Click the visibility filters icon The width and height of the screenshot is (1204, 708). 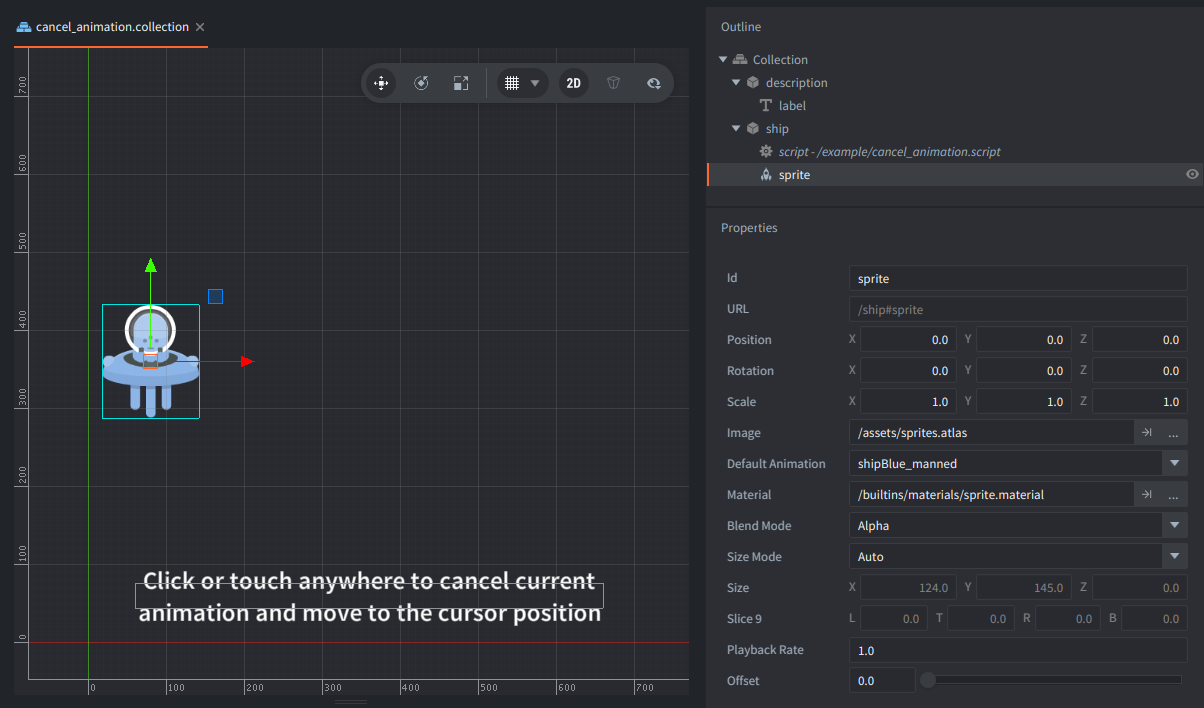point(654,83)
